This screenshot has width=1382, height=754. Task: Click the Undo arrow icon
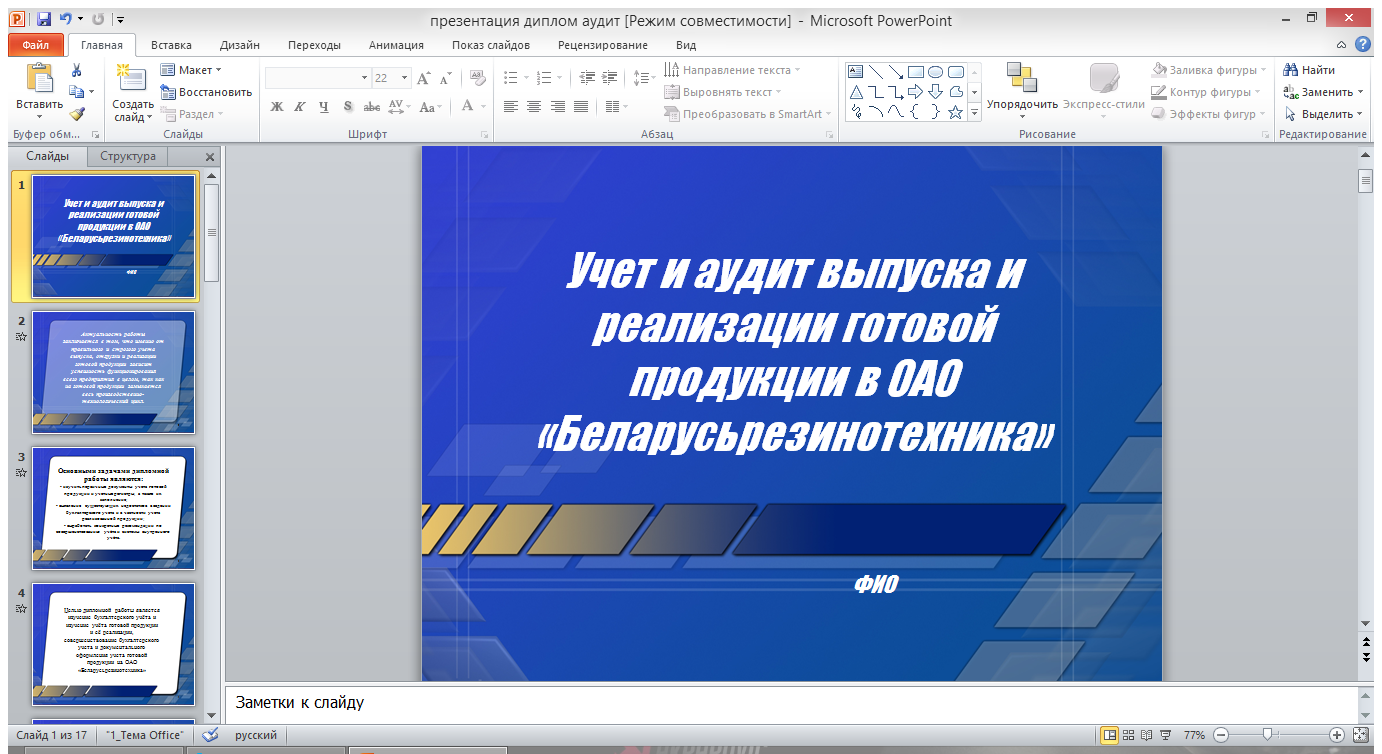tap(66, 19)
